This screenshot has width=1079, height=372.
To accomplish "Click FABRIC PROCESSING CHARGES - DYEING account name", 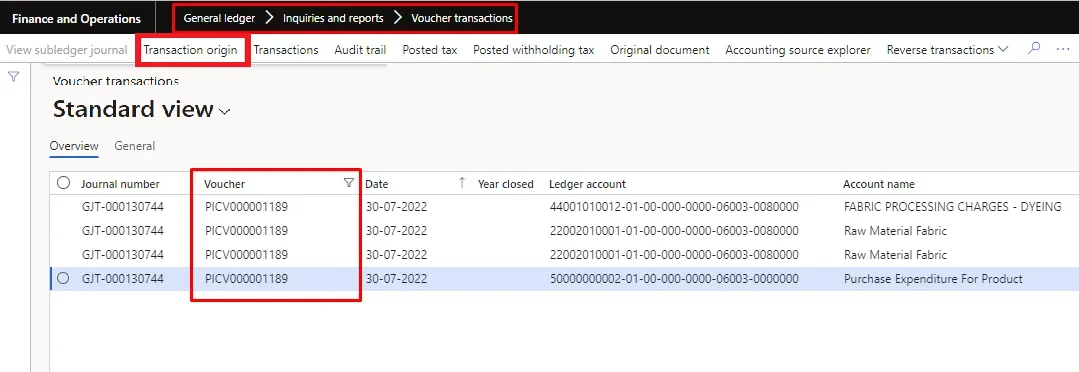I will (x=952, y=206).
